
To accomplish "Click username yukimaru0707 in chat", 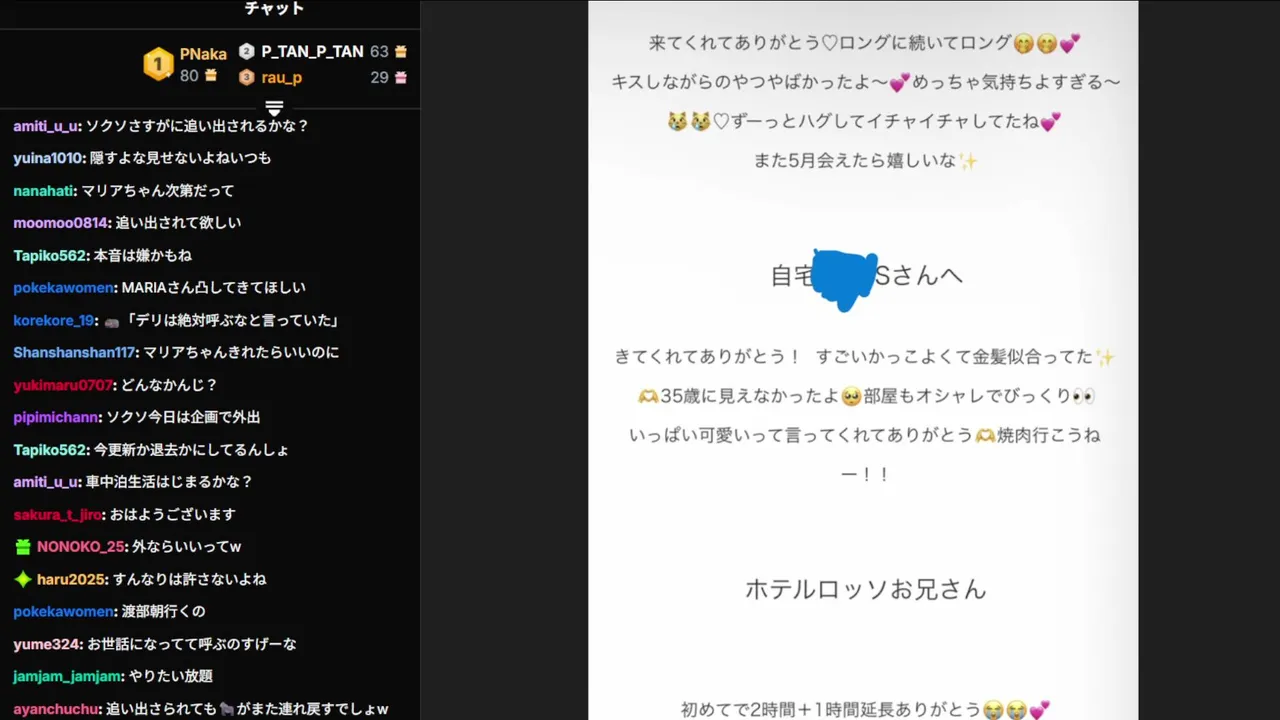I will (62, 385).
